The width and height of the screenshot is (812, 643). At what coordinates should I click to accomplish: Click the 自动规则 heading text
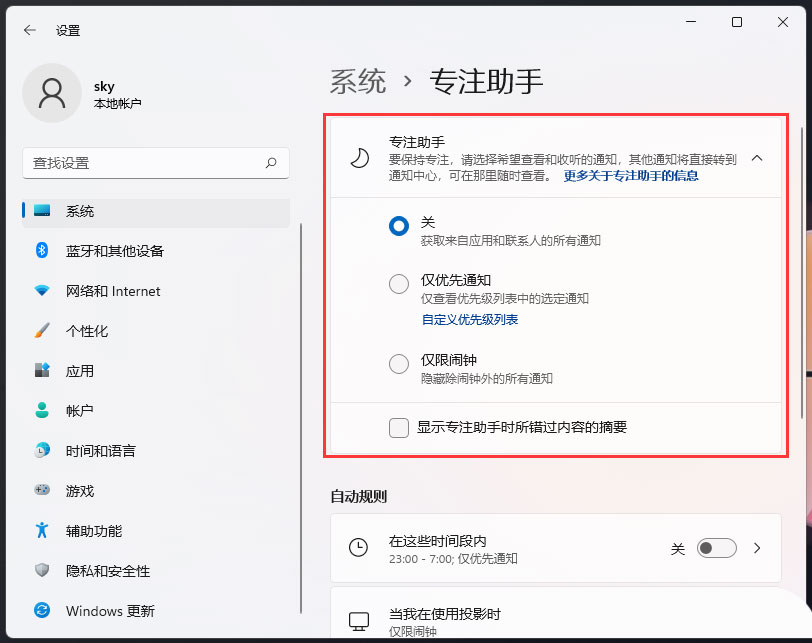click(x=358, y=496)
